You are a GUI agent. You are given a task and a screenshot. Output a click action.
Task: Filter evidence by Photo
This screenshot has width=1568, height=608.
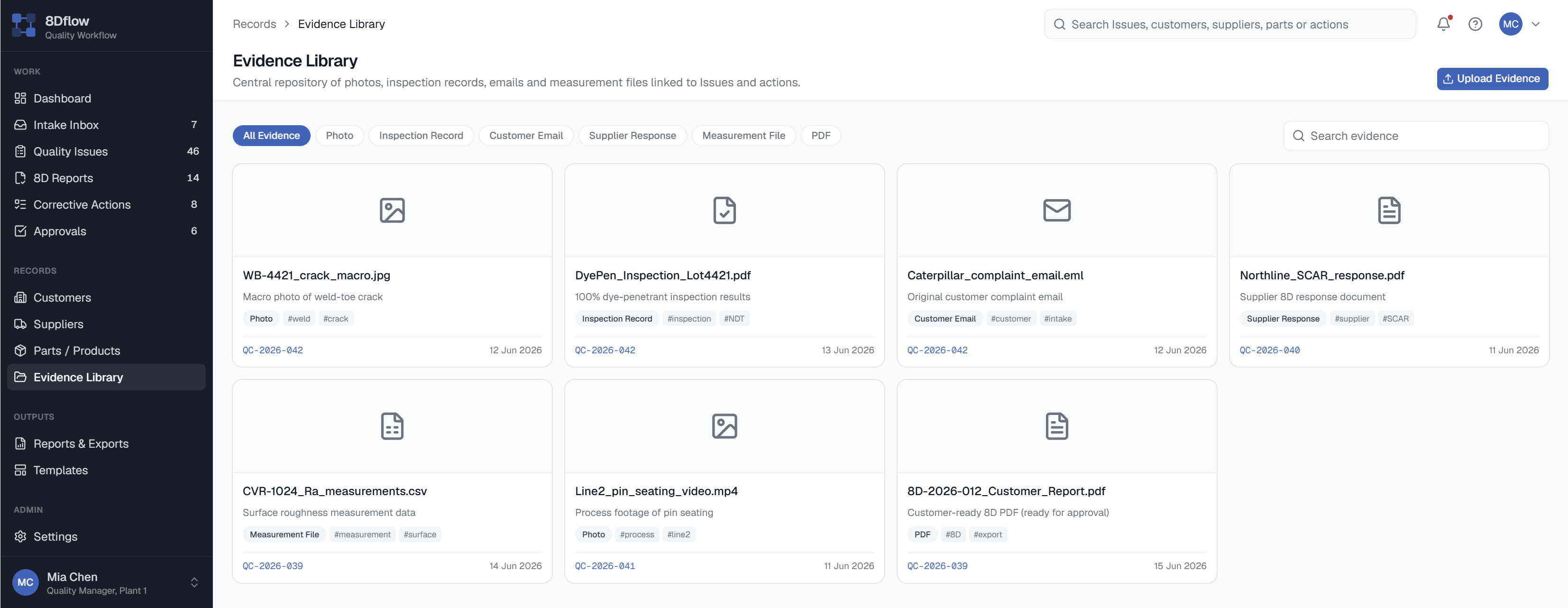pyautogui.click(x=339, y=136)
